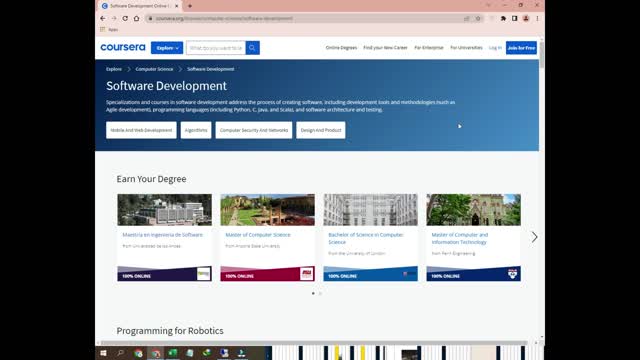The image size is (640, 360).
Task: Open For Universities nav item
Action: pyautogui.click(x=466, y=48)
